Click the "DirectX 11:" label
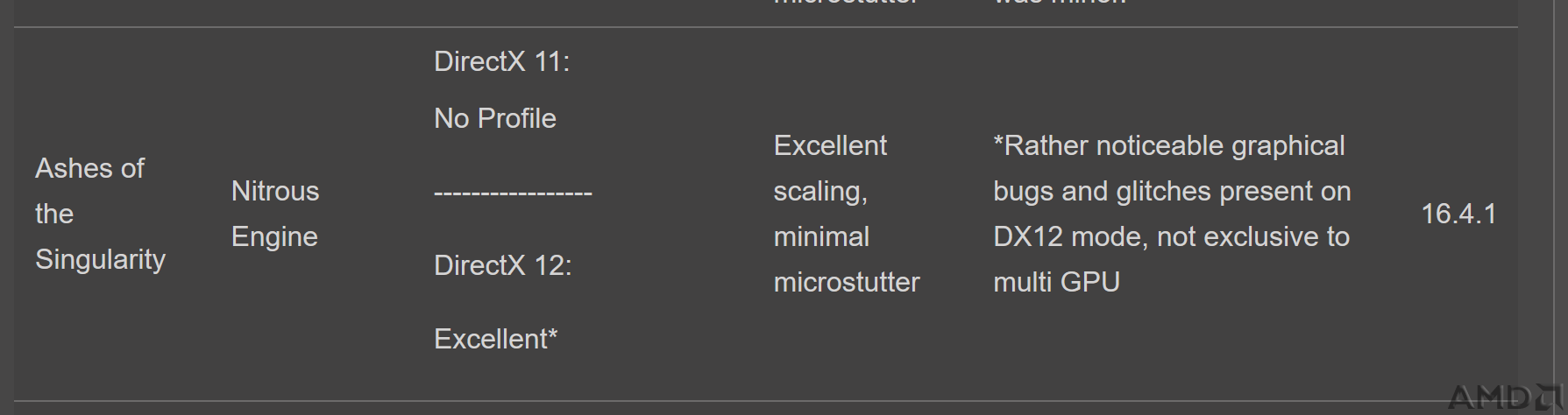 pyautogui.click(x=502, y=61)
